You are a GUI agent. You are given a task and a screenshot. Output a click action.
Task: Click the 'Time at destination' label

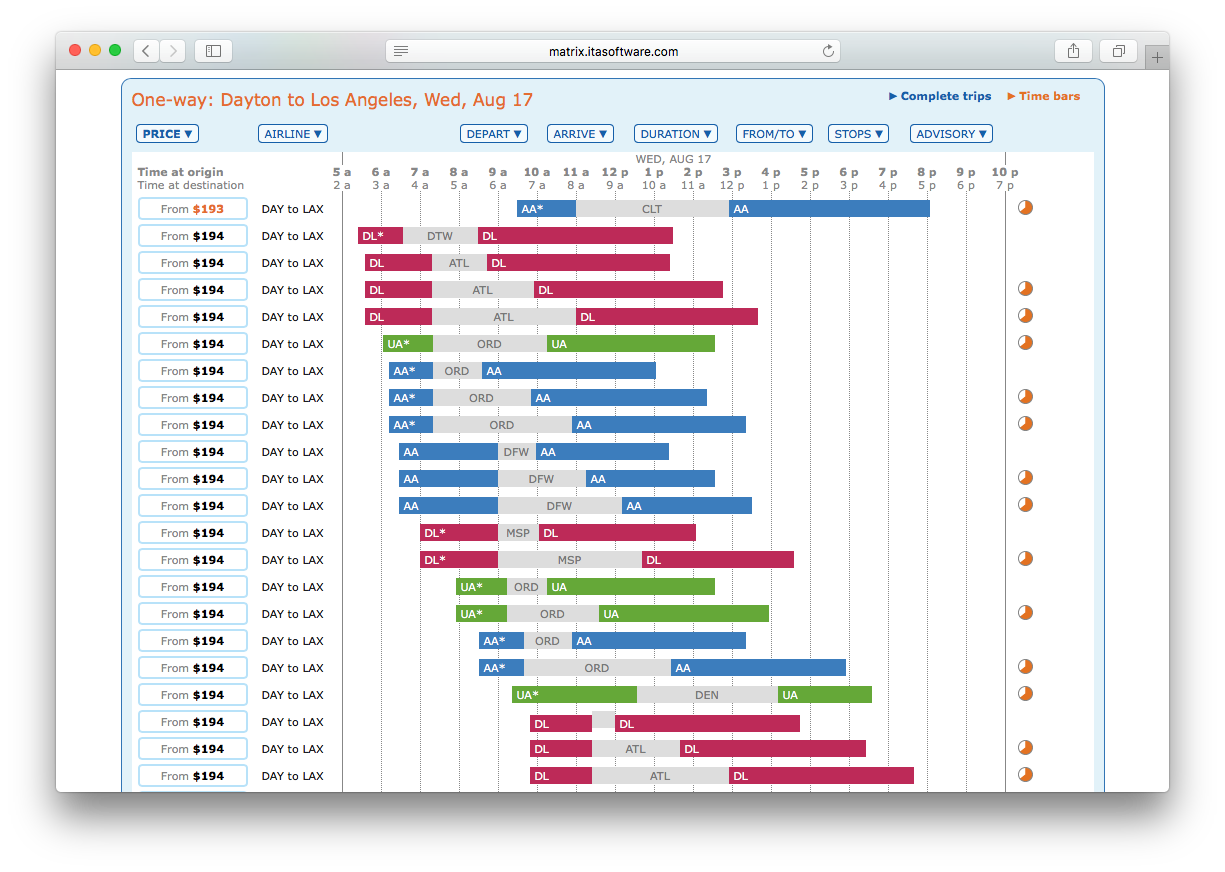point(191,185)
